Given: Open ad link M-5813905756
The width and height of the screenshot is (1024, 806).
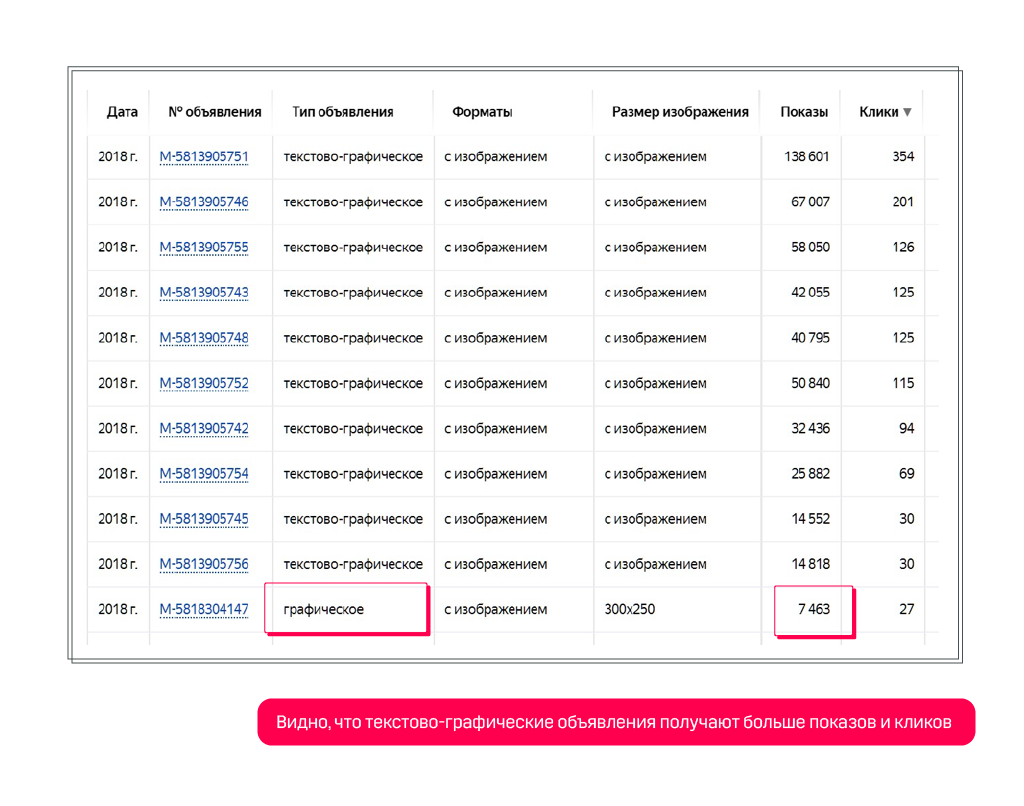Looking at the screenshot, I should pos(204,564).
